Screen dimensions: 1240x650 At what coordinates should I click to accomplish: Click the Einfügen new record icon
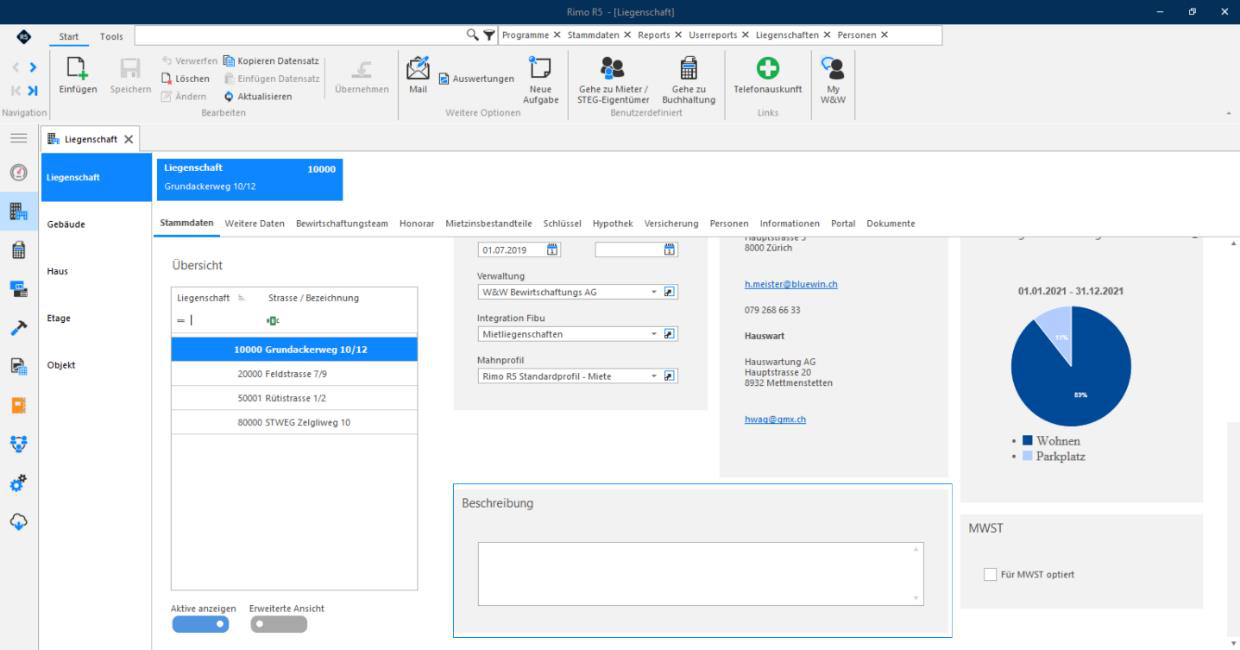78,69
